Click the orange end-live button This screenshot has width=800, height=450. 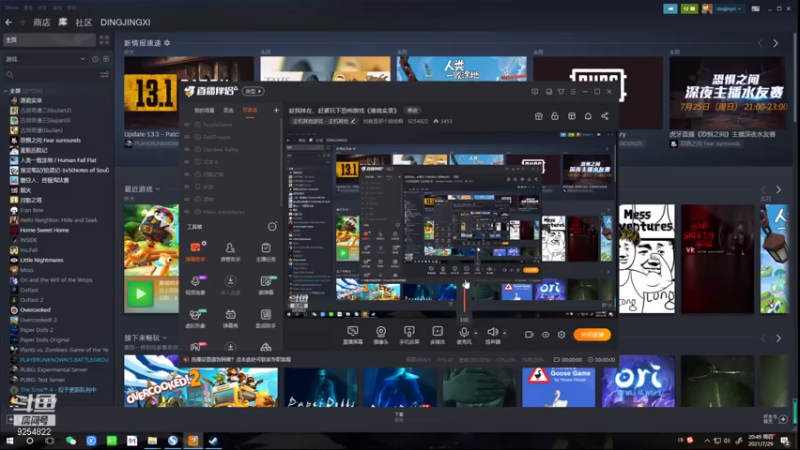[x=592, y=335]
